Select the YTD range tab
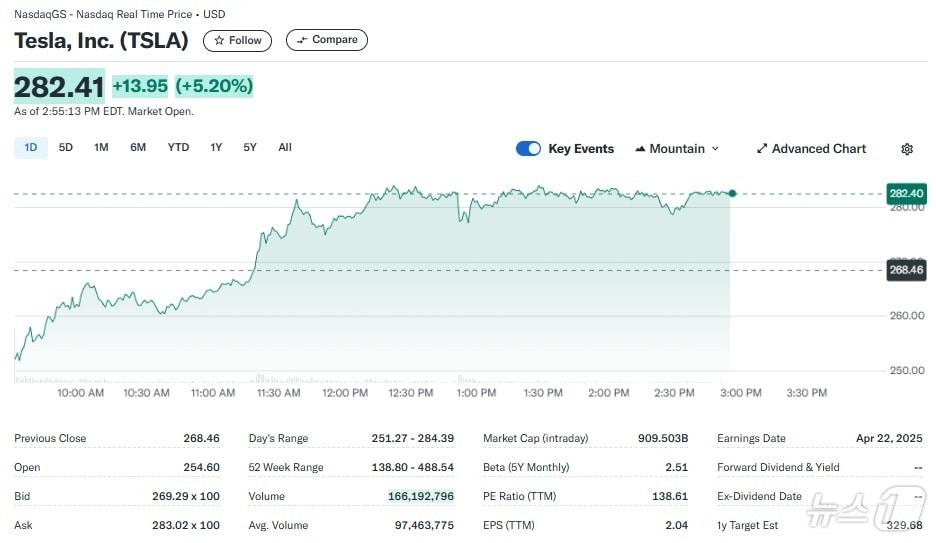Screen dimensions: 936x543 178,148
